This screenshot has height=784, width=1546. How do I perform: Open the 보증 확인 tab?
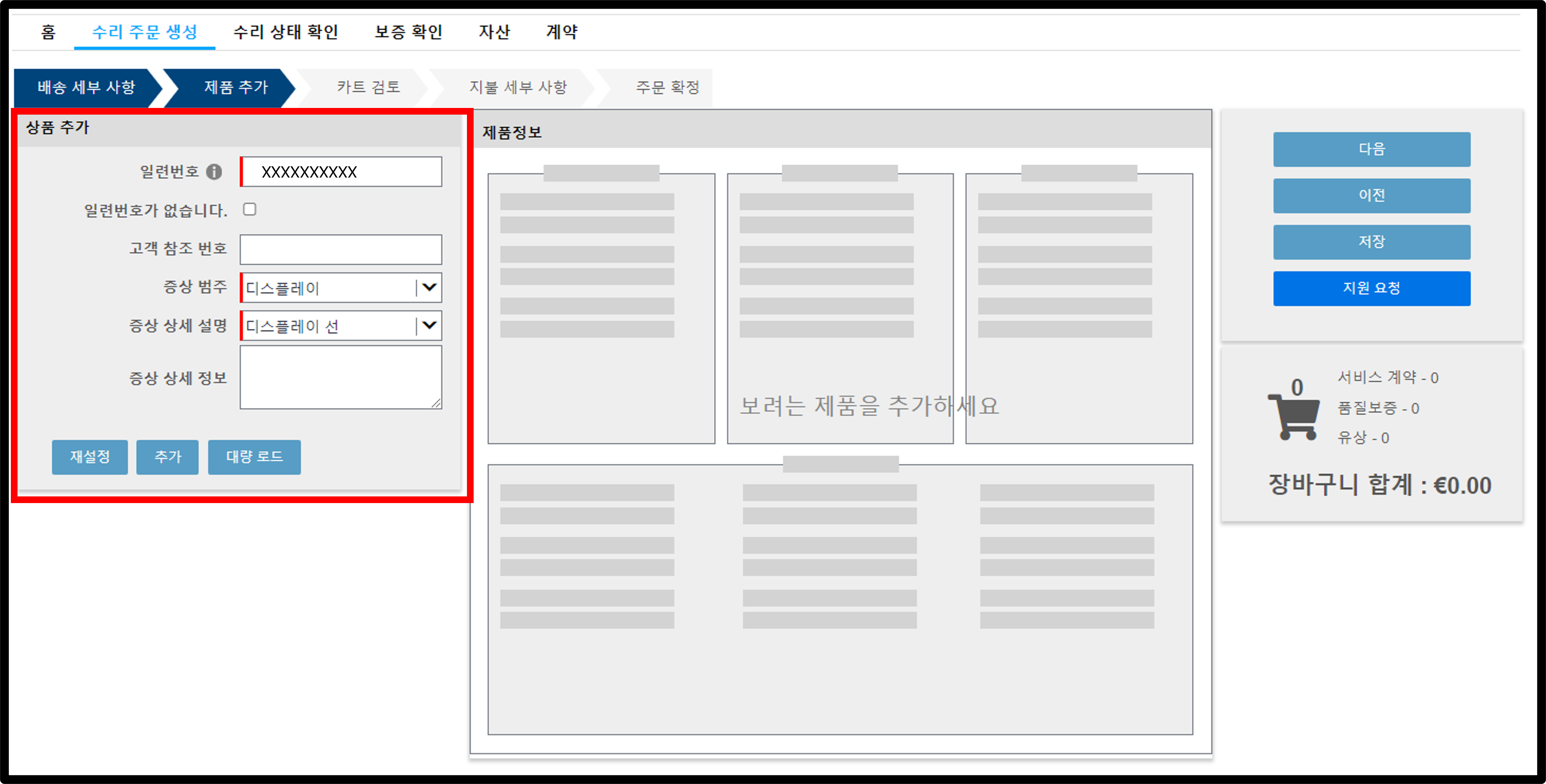(408, 32)
